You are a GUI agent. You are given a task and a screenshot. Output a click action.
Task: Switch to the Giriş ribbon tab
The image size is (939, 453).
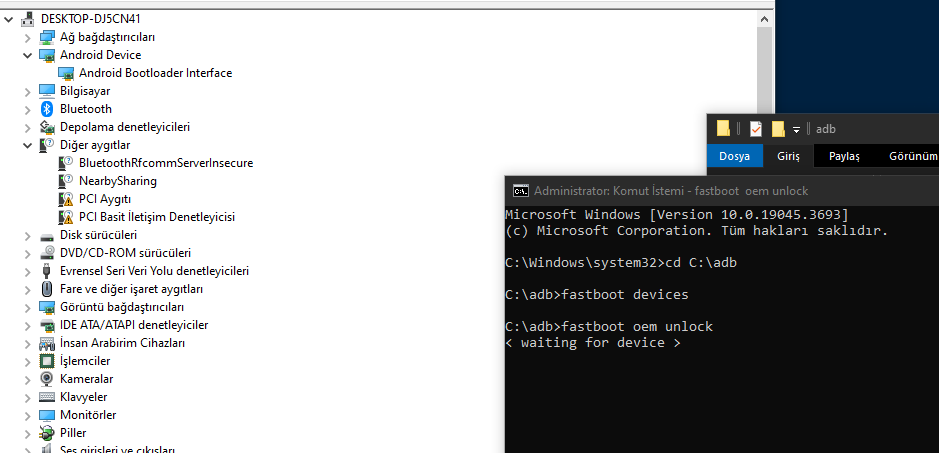(x=789, y=156)
